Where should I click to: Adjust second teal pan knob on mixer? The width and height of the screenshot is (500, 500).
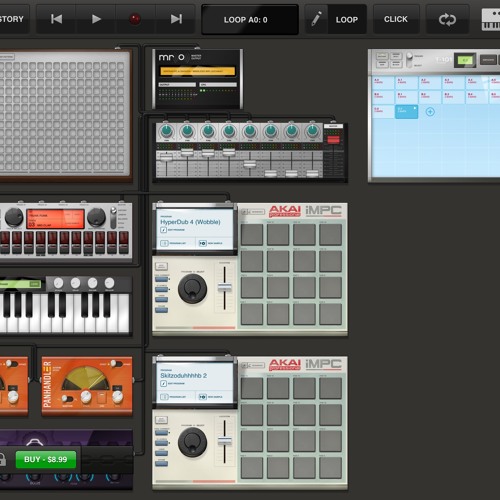[x=187, y=131]
